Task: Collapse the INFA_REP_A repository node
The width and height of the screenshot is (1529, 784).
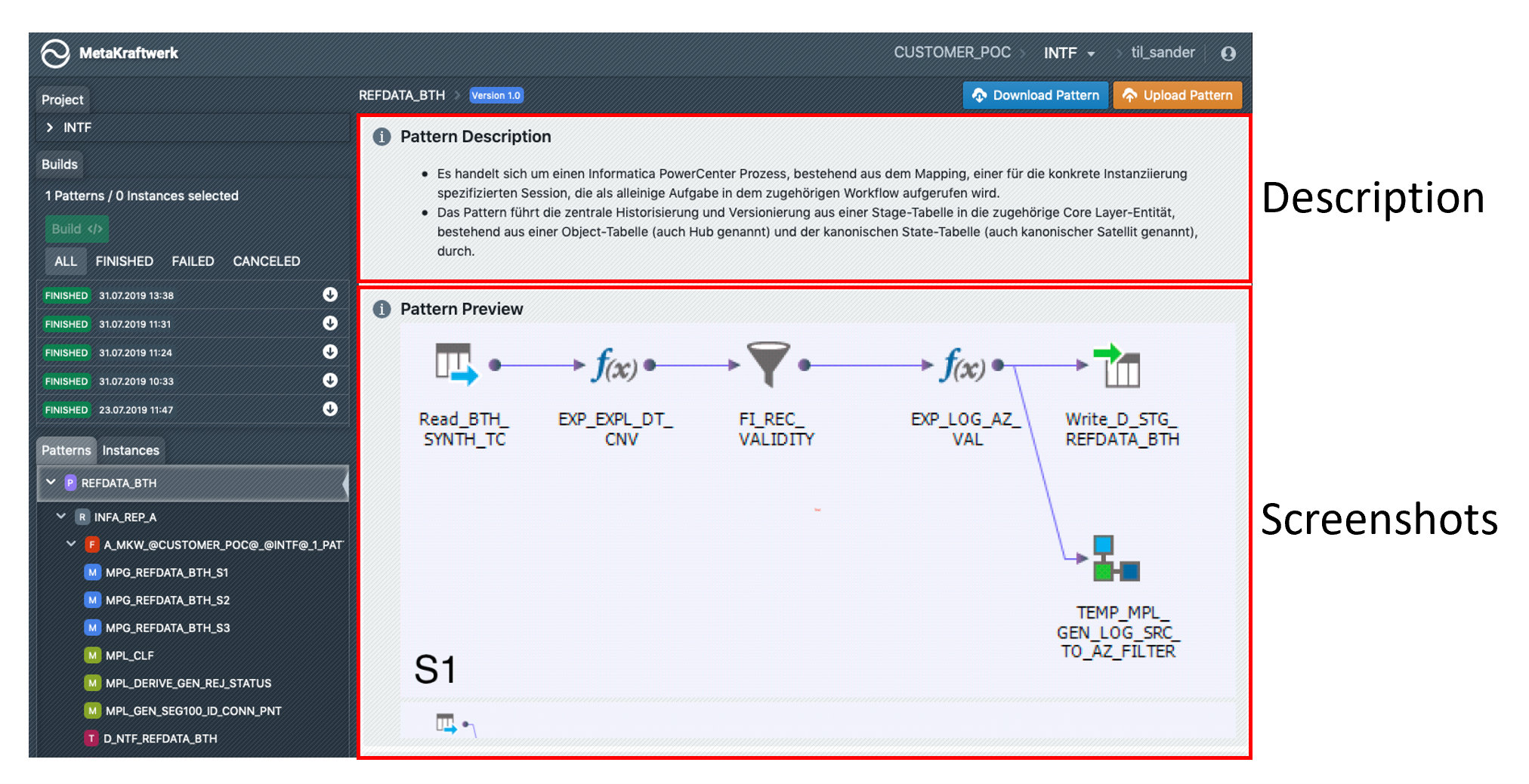Action: coord(61,517)
